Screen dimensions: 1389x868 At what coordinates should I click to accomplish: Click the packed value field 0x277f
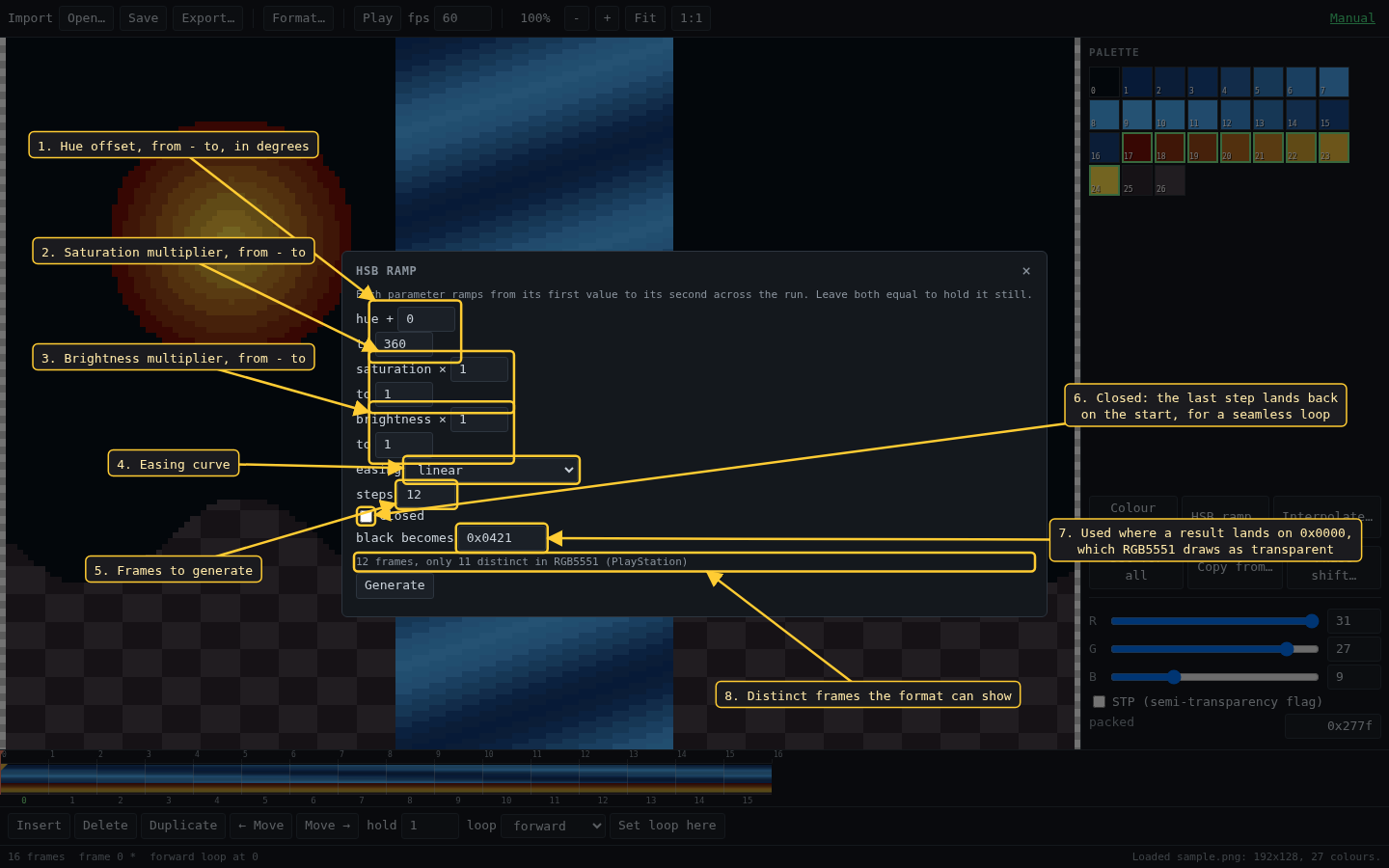(x=1333, y=726)
